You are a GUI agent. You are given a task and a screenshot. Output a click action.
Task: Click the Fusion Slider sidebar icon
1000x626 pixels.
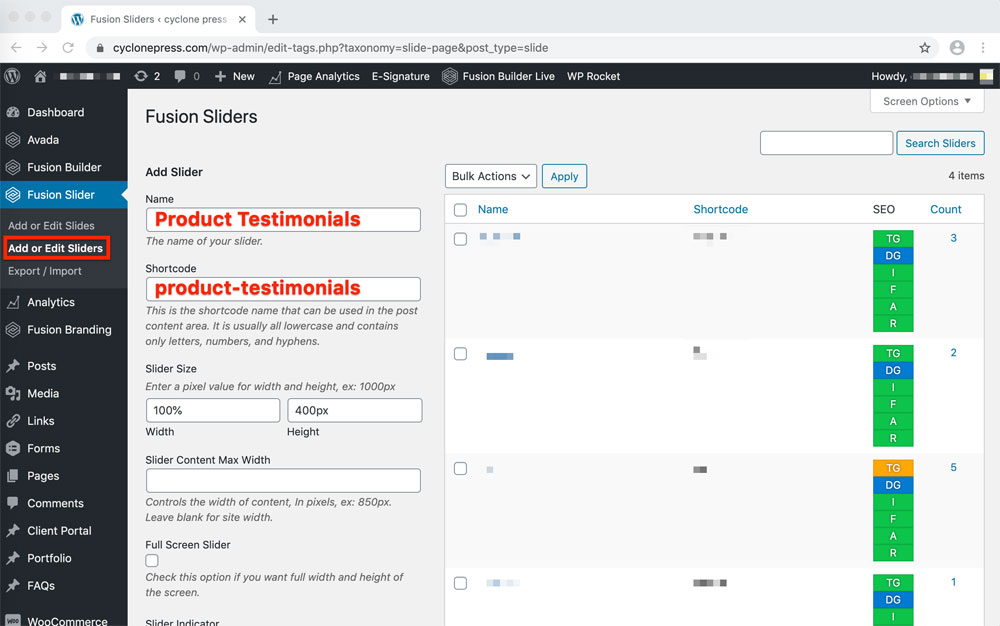click(x=13, y=194)
